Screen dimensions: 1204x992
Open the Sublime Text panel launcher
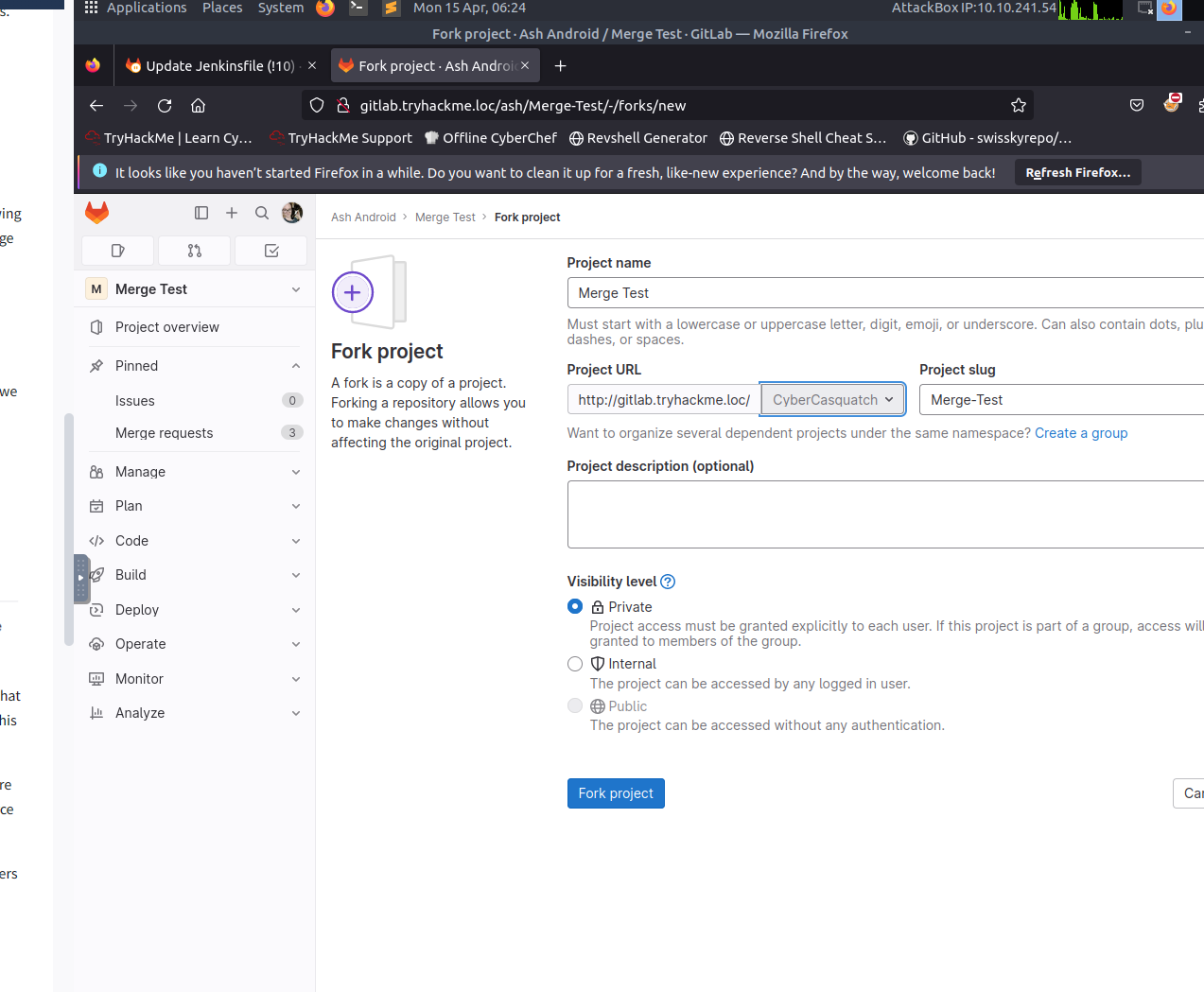point(391,9)
